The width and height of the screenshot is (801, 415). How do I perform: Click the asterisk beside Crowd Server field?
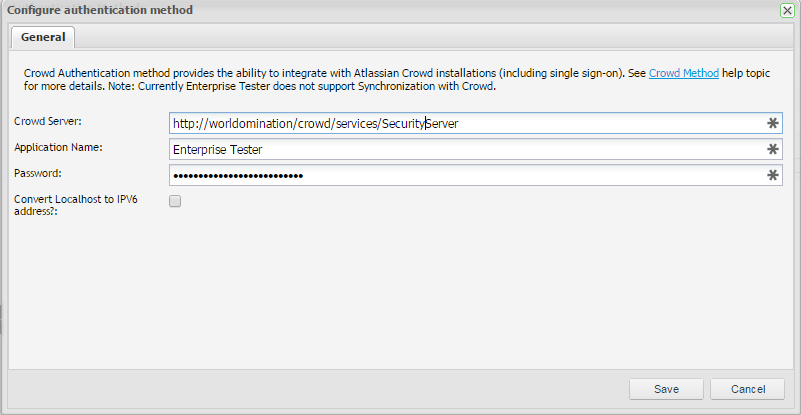[772, 123]
